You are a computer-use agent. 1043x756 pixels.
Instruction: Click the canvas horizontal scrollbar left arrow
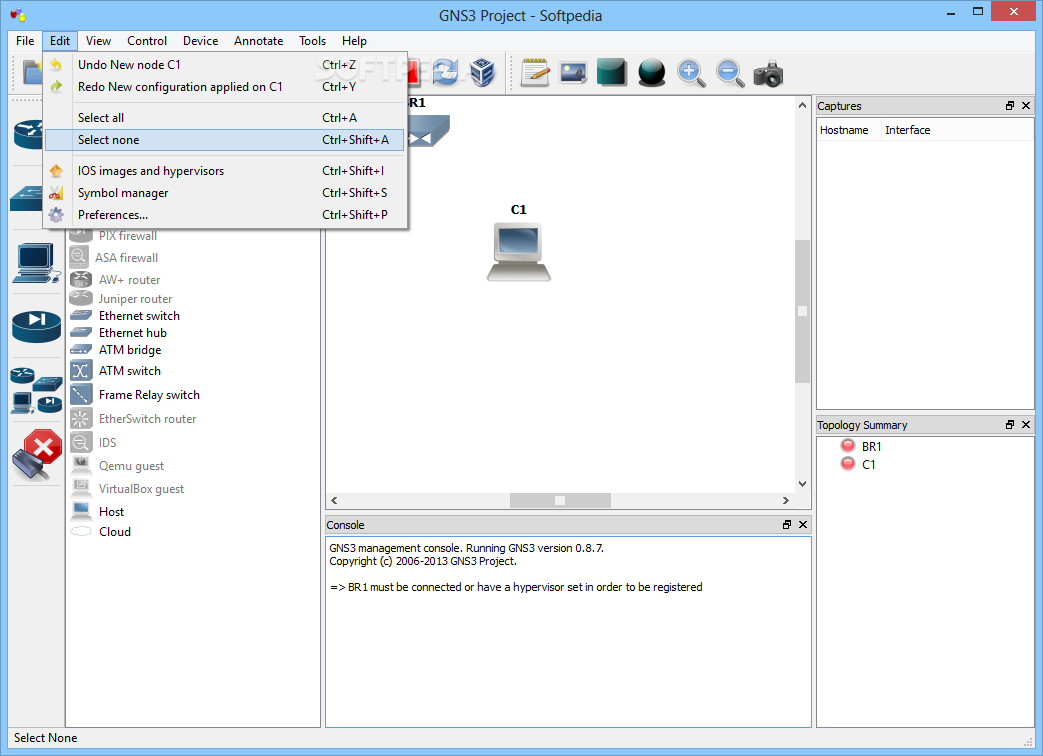334,500
